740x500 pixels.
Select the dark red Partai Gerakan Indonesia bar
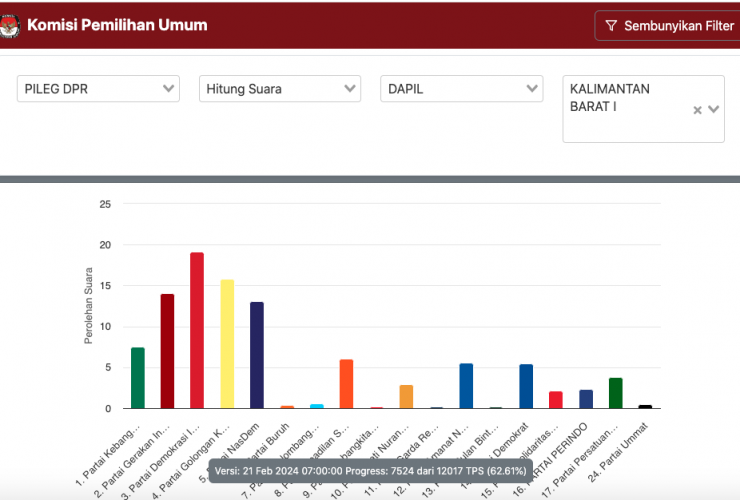point(167,351)
